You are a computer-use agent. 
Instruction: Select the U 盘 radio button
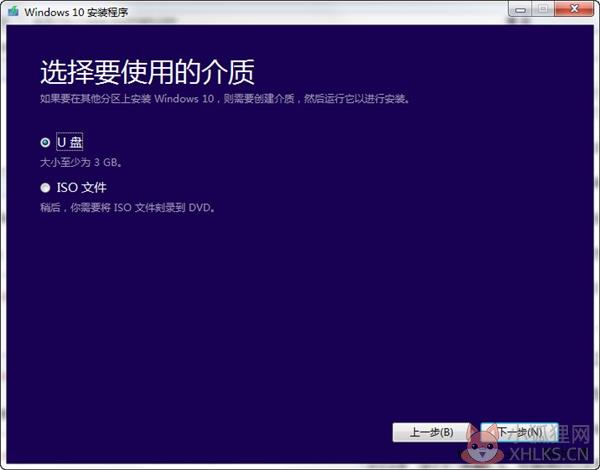tap(45, 143)
